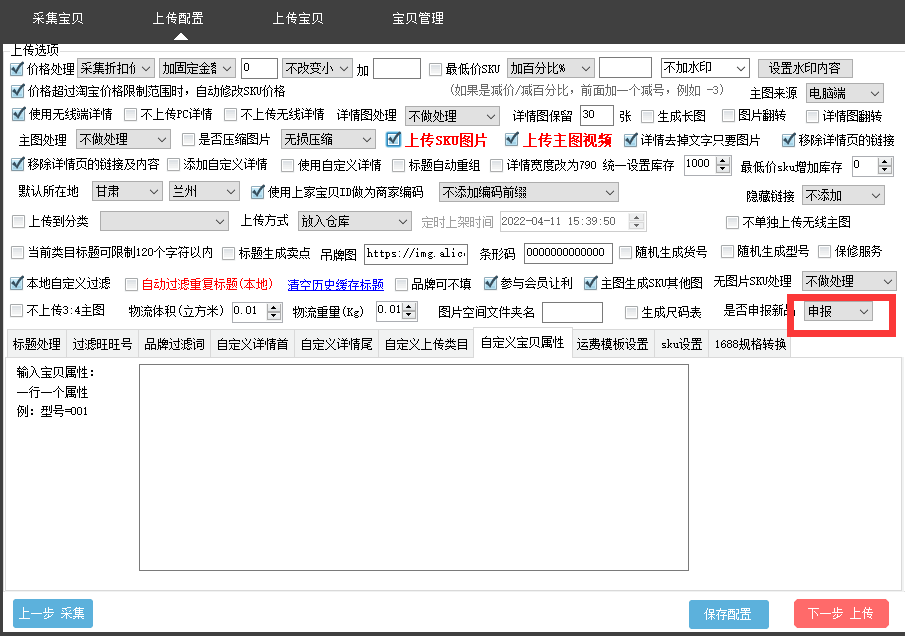The height and width of the screenshot is (636, 905).
Task: Click the 设置水印内容 button
Action: tap(805, 68)
